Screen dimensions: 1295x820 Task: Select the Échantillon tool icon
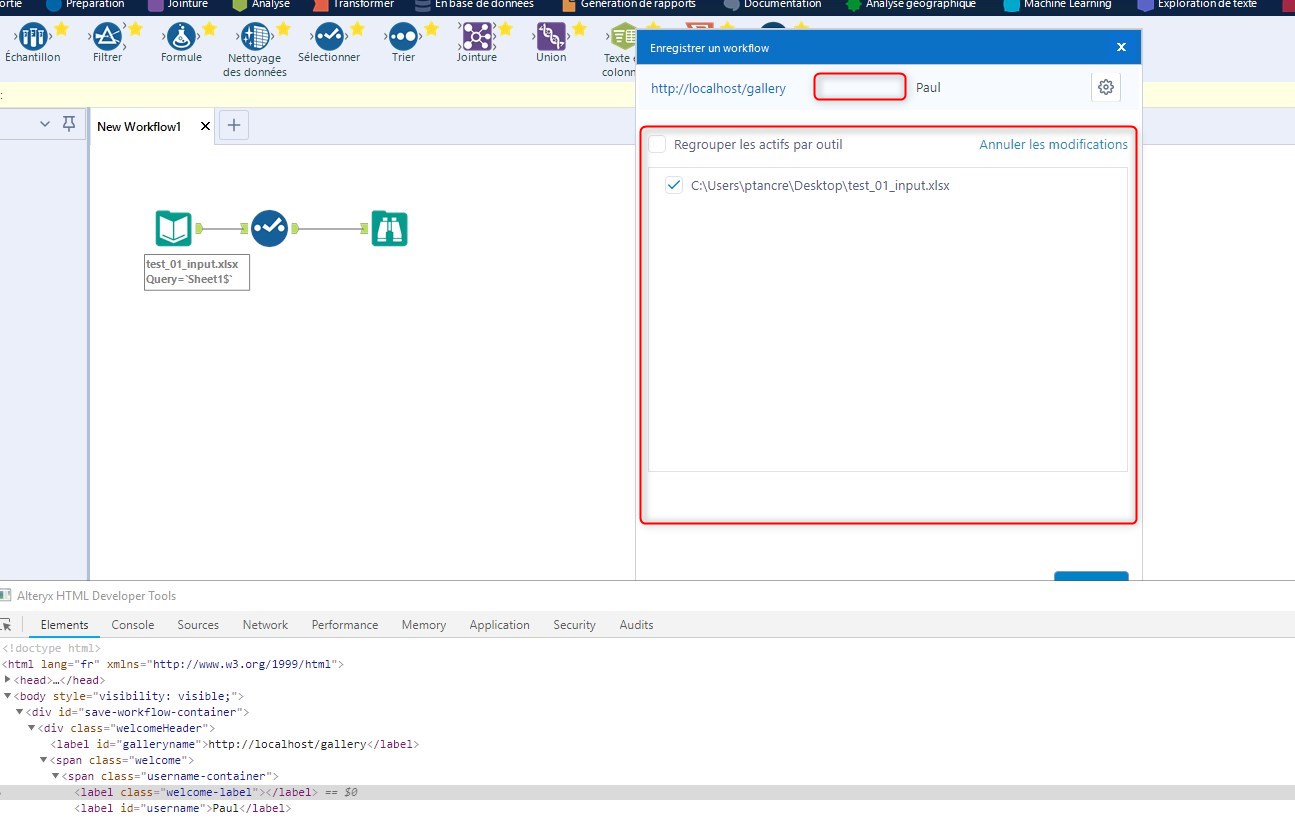click(x=32, y=37)
